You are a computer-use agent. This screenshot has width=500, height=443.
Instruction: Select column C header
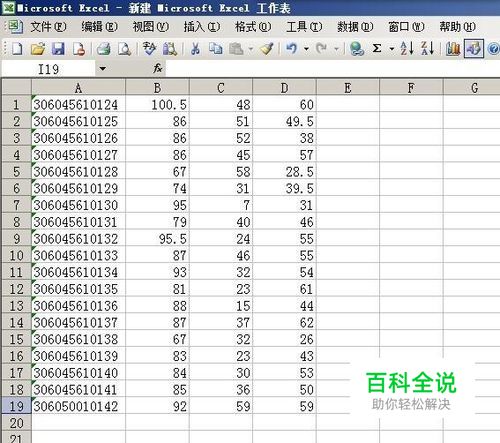tap(221, 87)
